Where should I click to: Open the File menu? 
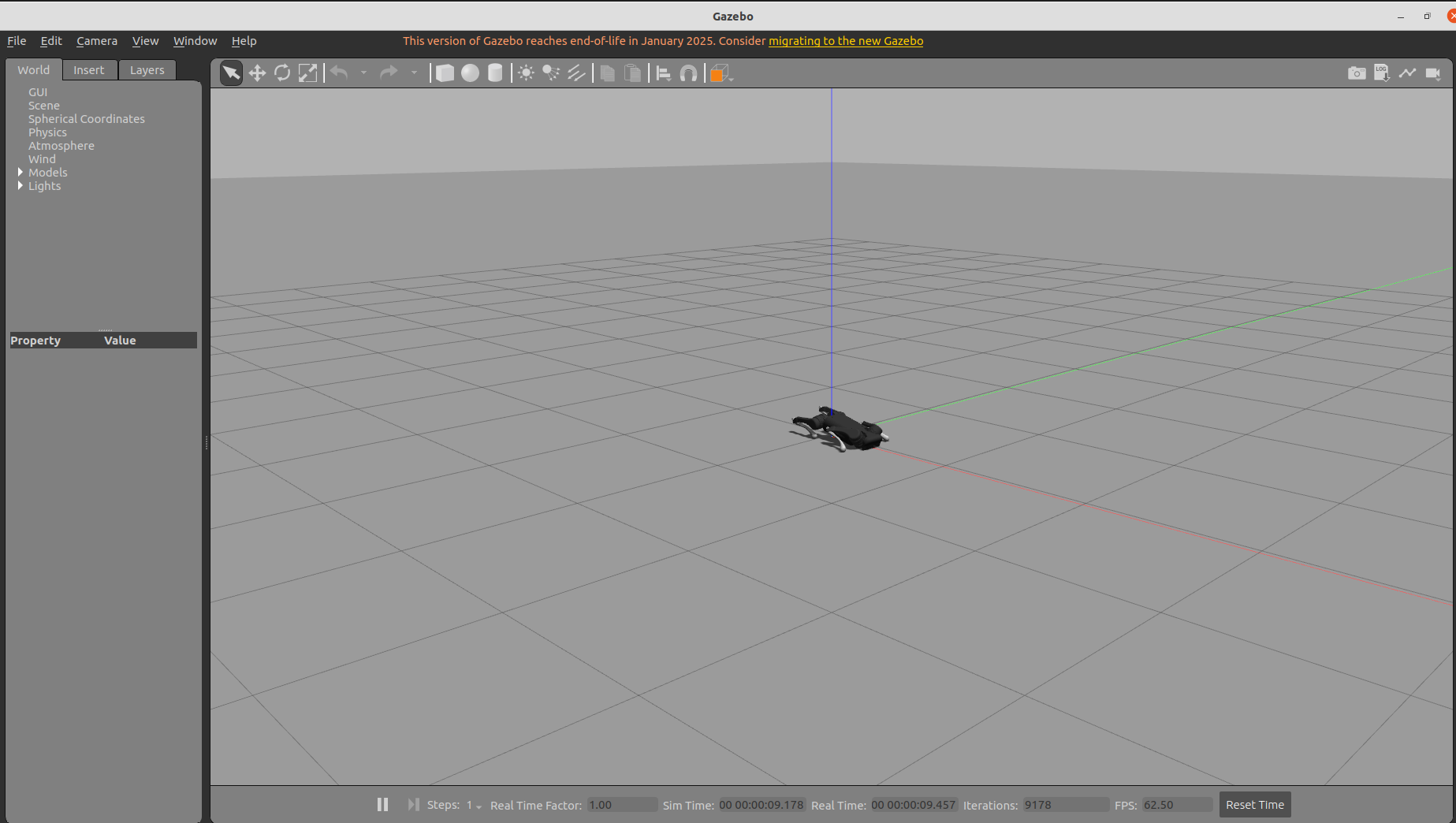[17, 41]
